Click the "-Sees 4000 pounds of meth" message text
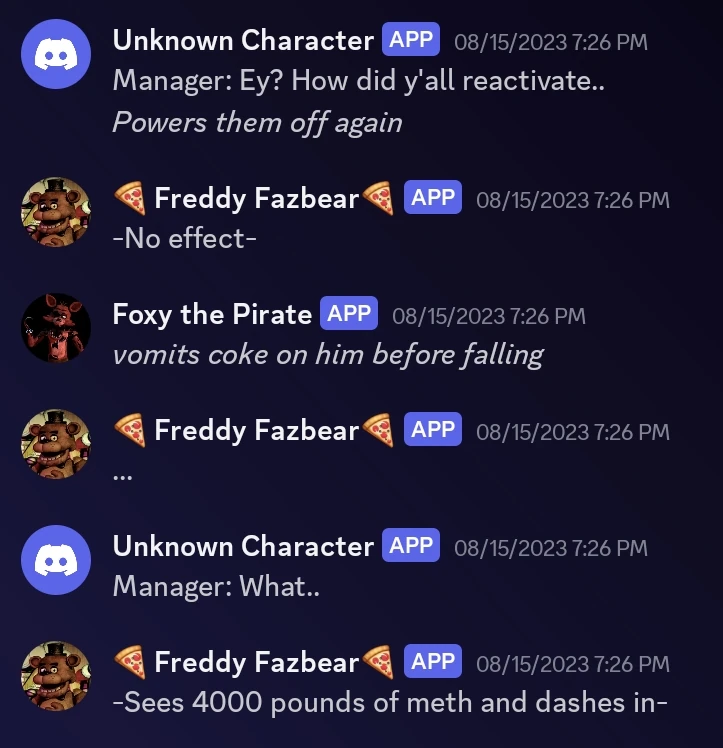Image resolution: width=723 pixels, height=748 pixels. tap(390, 702)
